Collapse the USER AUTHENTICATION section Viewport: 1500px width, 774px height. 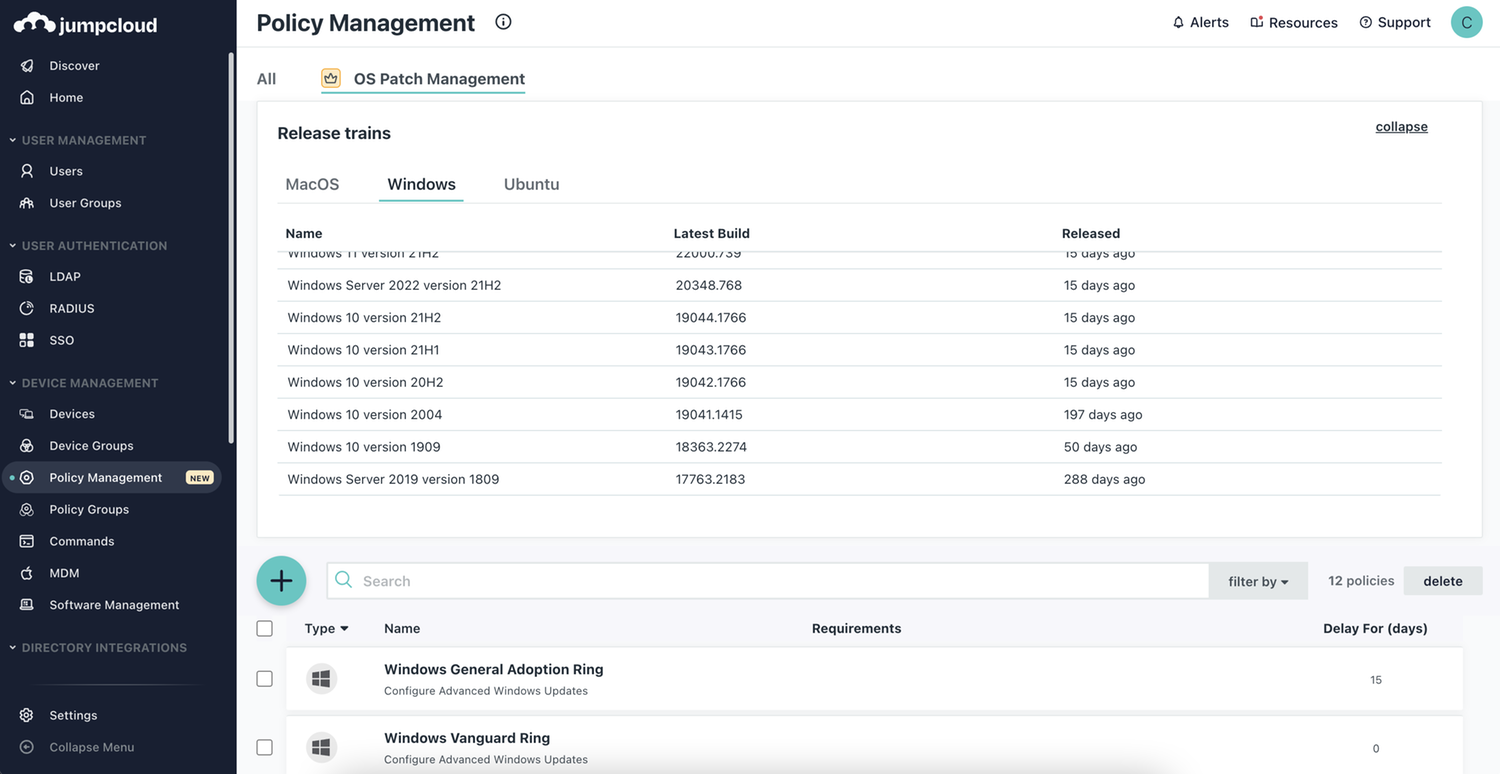(88, 245)
